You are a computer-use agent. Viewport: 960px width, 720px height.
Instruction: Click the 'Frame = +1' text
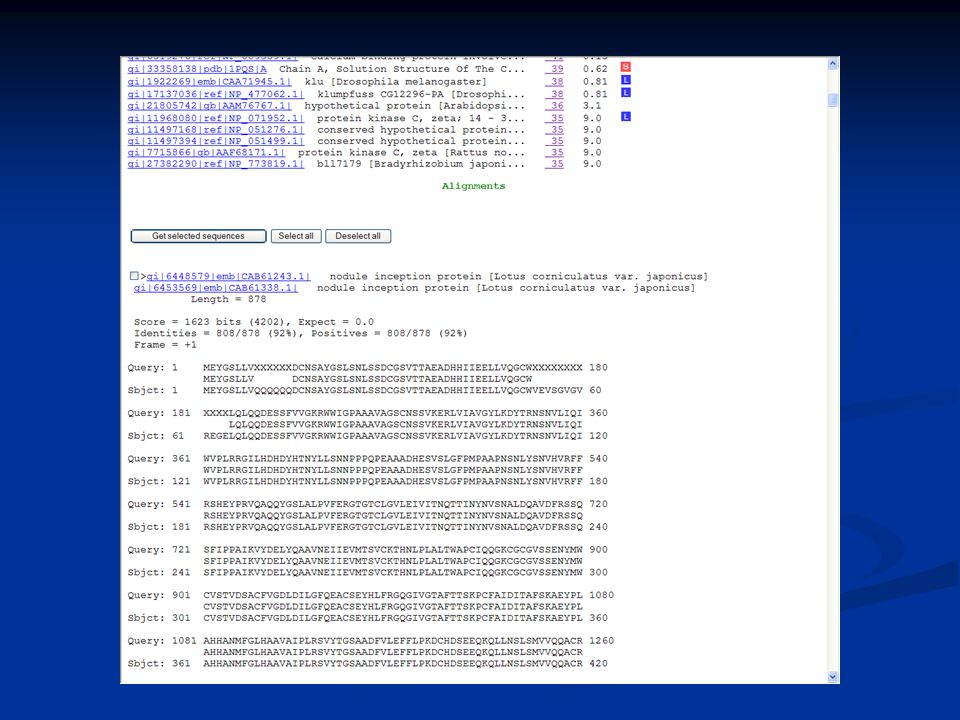point(165,345)
